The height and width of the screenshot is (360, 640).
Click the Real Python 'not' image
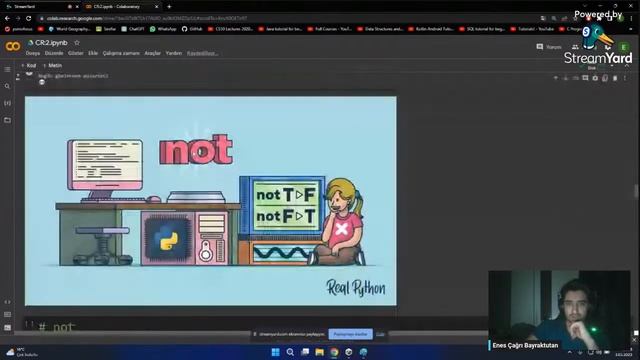coord(211,201)
